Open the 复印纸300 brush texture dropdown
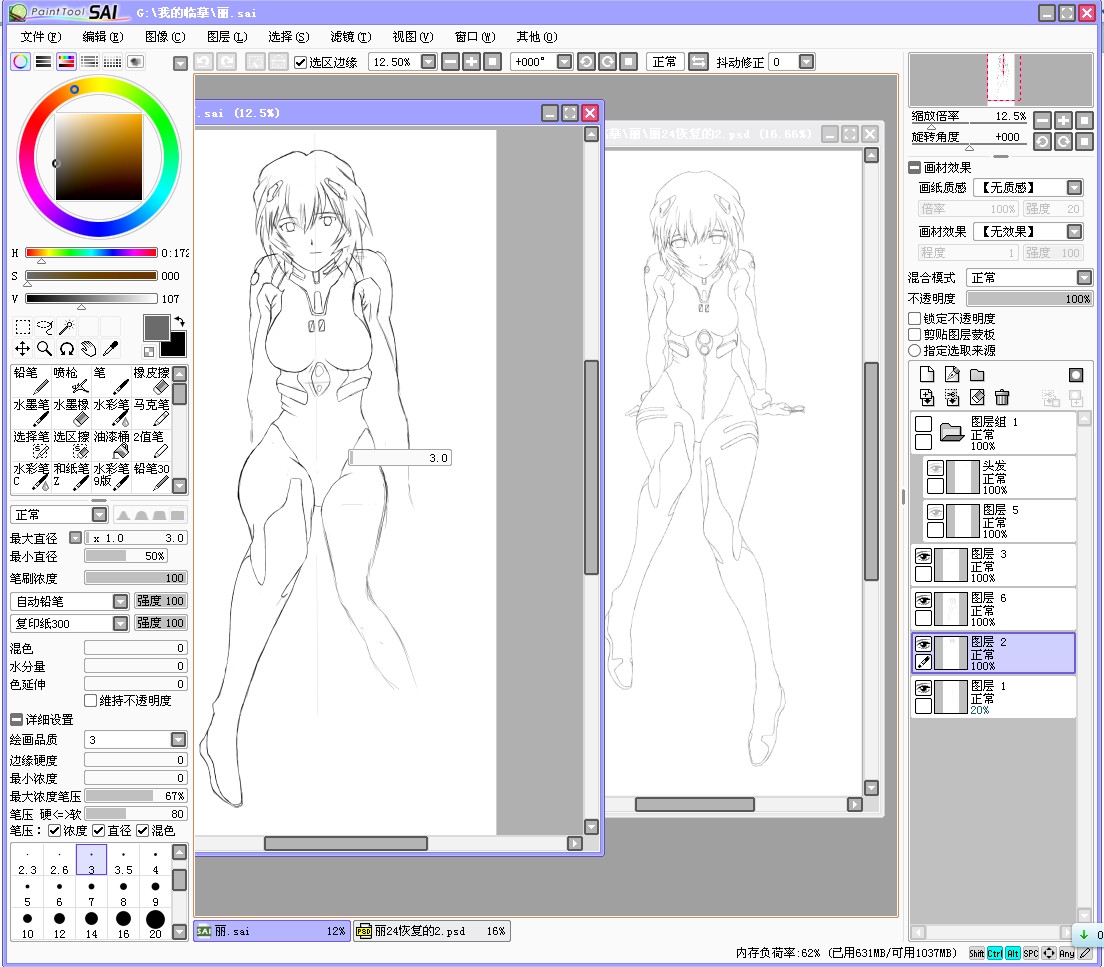1104x967 pixels. pos(120,623)
